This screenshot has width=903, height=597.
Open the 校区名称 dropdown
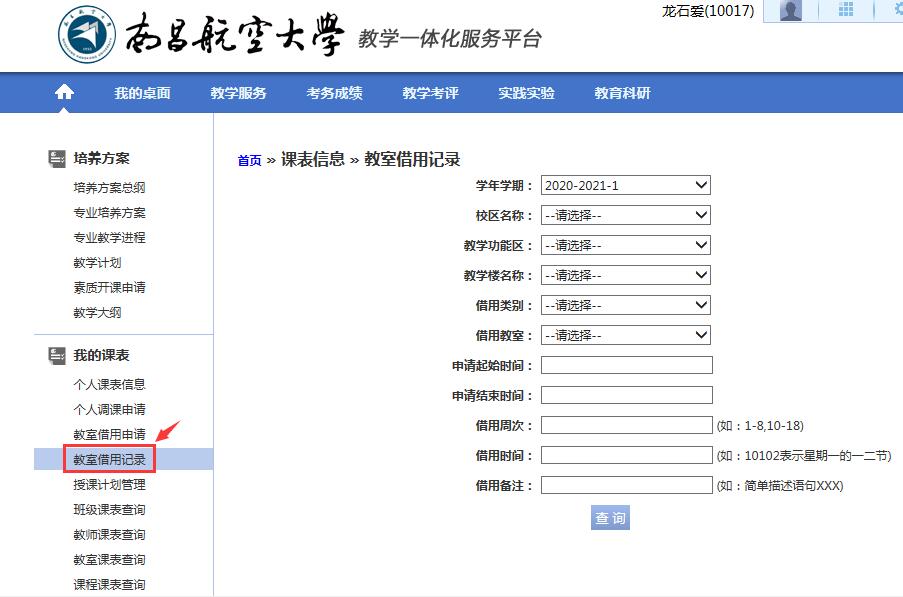coord(626,215)
